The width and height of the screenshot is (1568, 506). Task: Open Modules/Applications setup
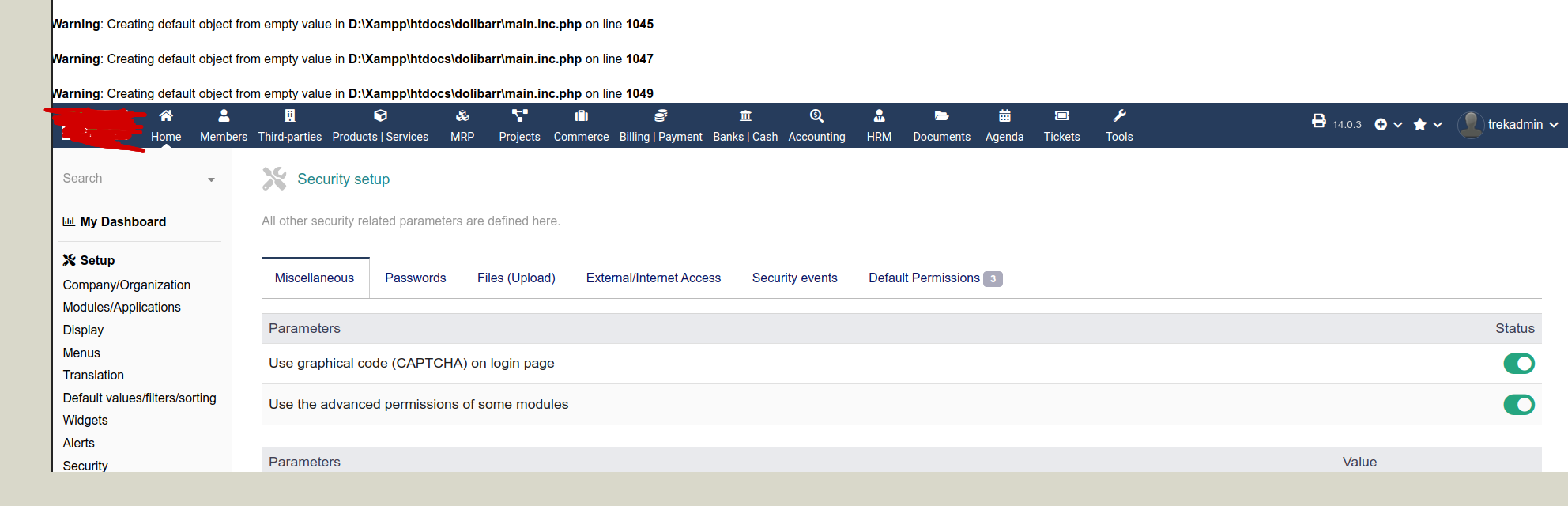[x=122, y=307]
